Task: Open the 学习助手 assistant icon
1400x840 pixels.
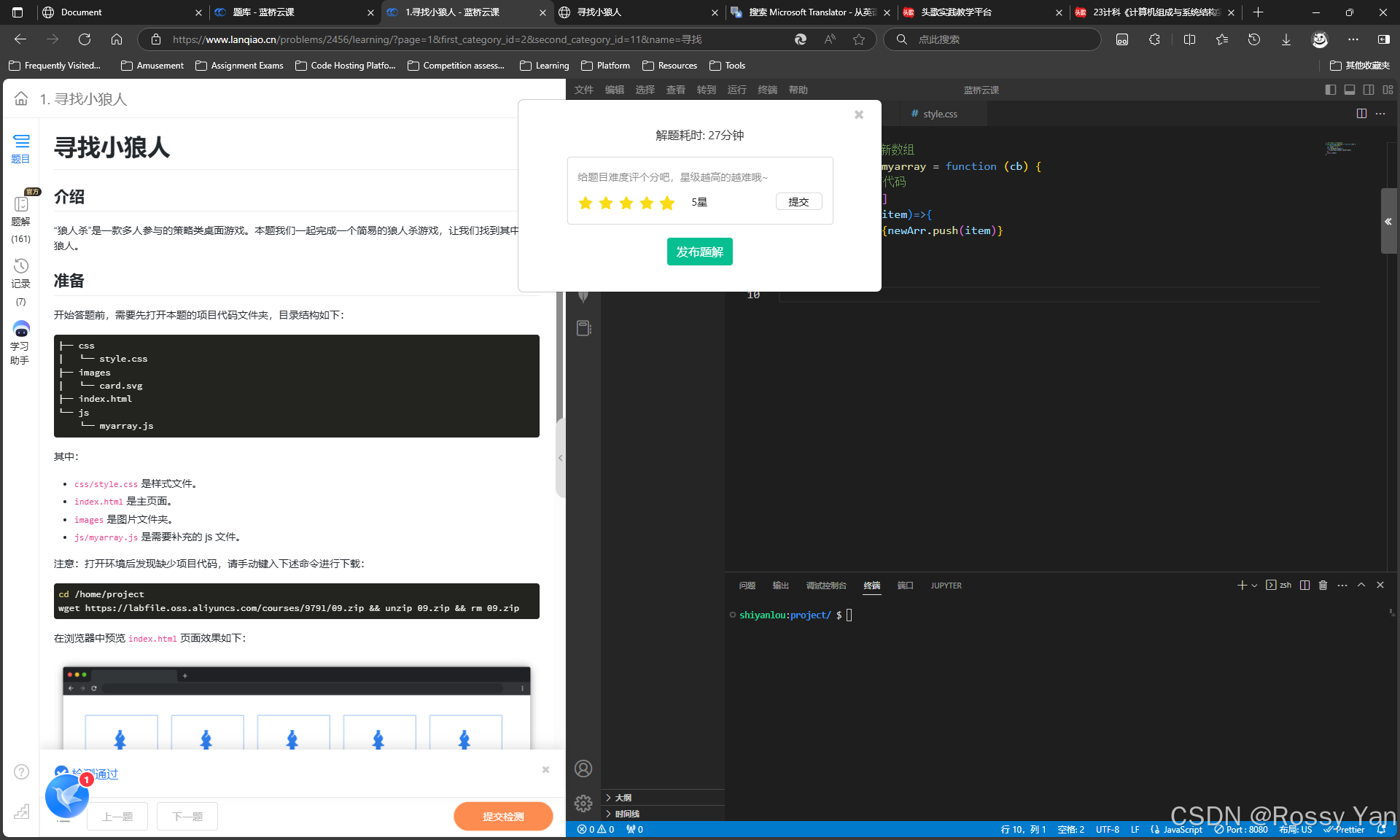Action: point(21,330)
